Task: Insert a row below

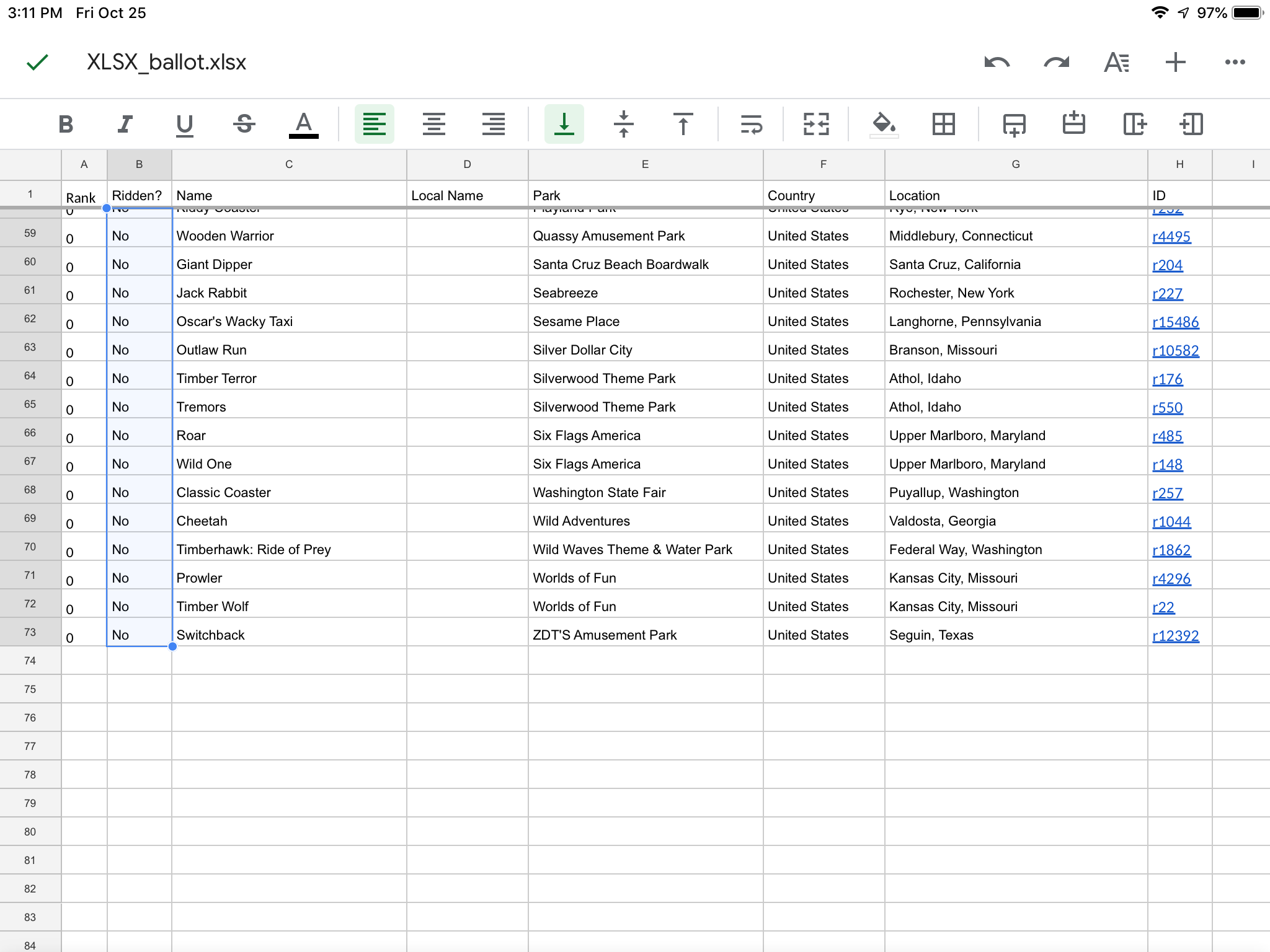Action: (1014, 124)
